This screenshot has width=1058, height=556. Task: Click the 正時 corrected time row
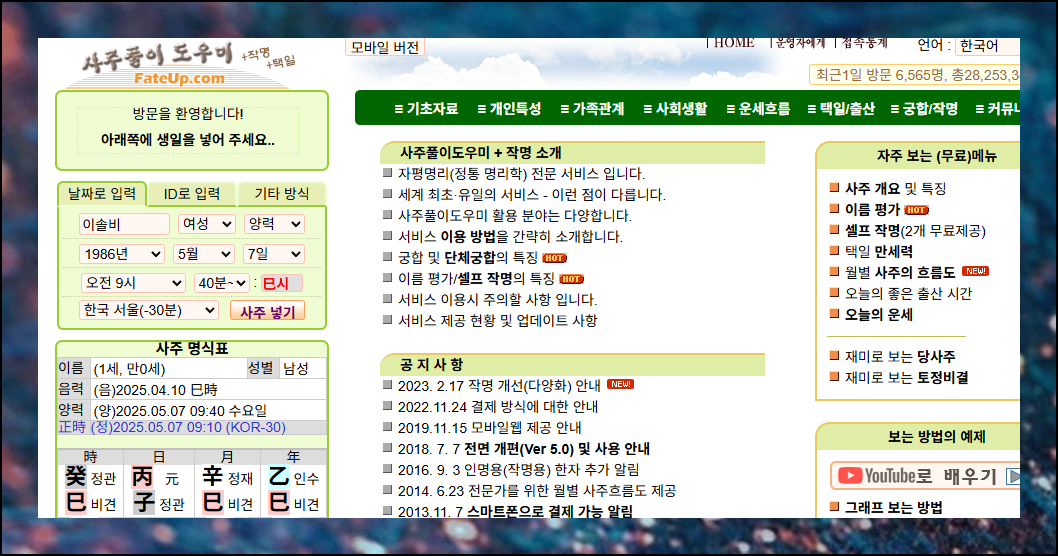point(192,427)
